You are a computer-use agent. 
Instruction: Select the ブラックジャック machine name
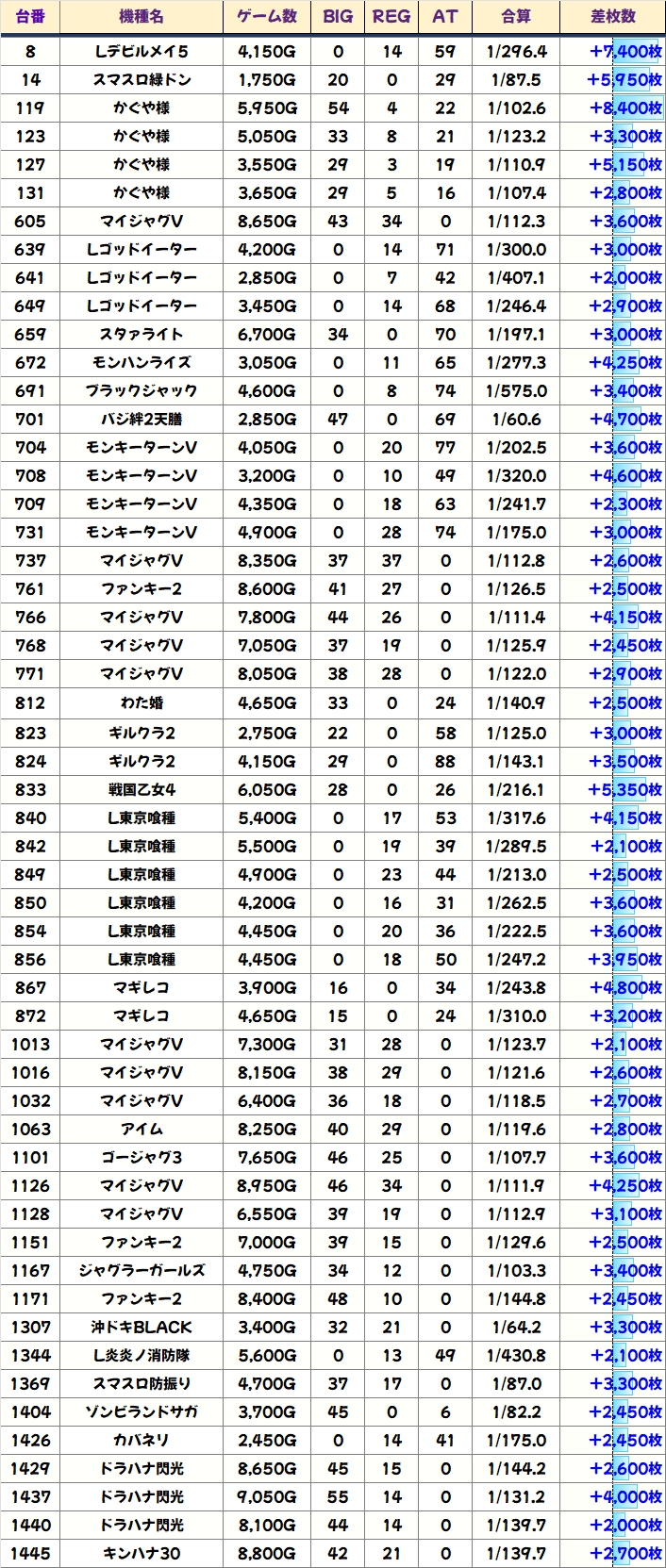pos(142,390)
